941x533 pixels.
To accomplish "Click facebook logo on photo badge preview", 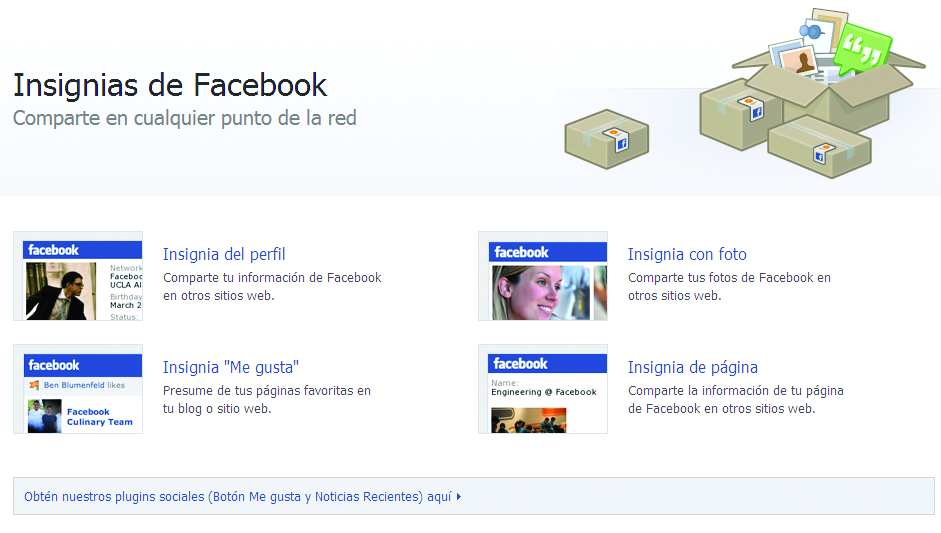I will click(521, 252).
